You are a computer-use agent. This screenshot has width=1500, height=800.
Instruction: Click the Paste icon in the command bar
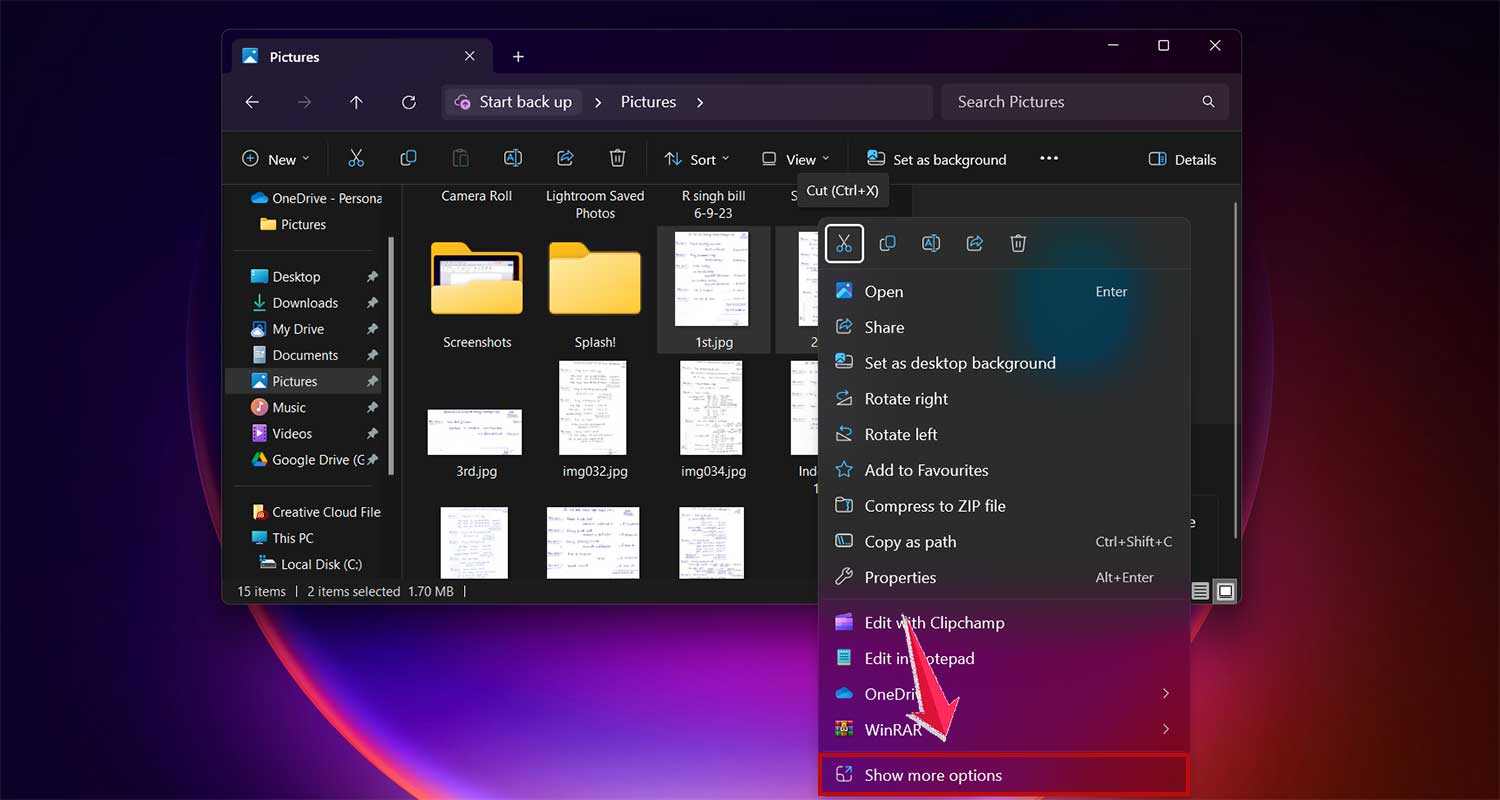click(460, 158)
